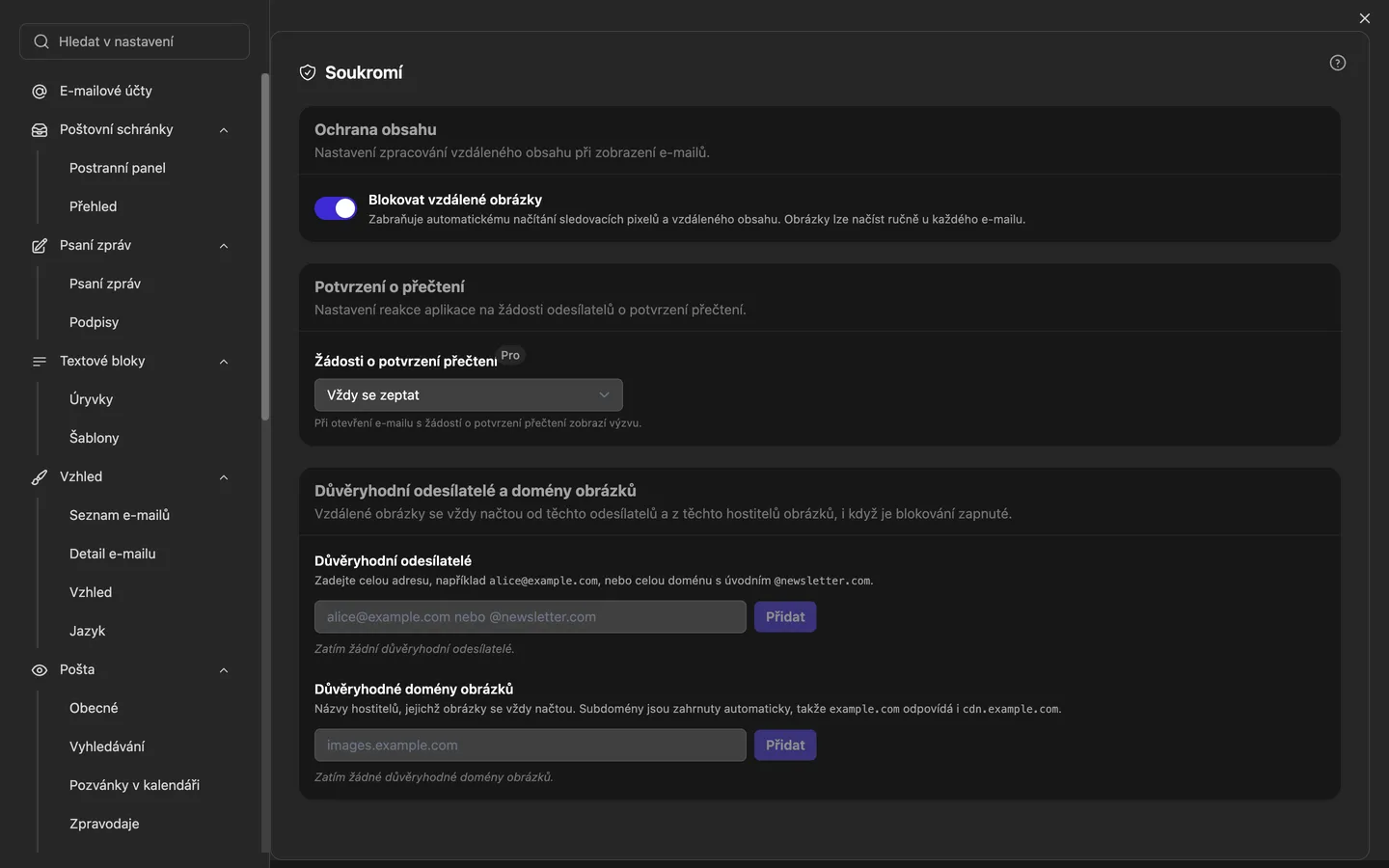
Task: Click the inbox icon beside Poštovní schránky
Action: tap(40, 130)
